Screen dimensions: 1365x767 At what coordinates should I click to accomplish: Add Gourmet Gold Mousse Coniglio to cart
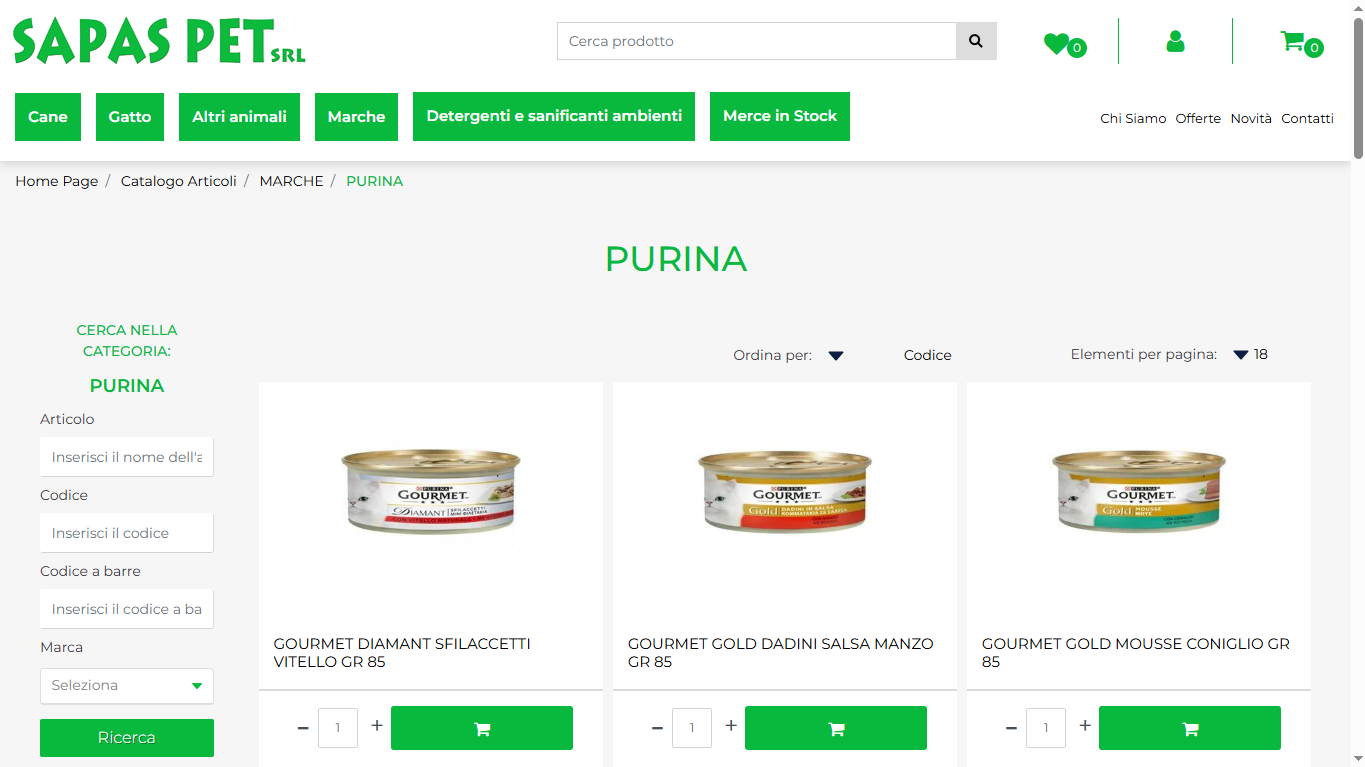coord(1190,728)
